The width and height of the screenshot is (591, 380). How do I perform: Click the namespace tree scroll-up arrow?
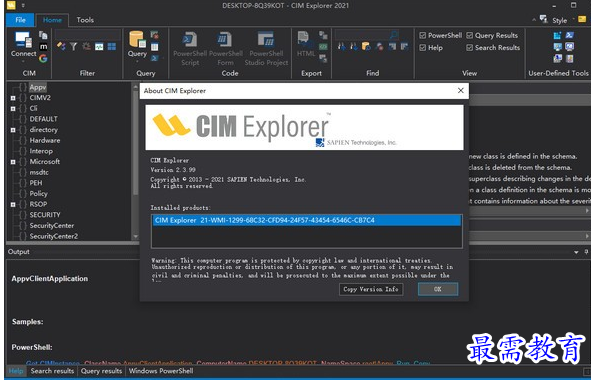point(136,87)
